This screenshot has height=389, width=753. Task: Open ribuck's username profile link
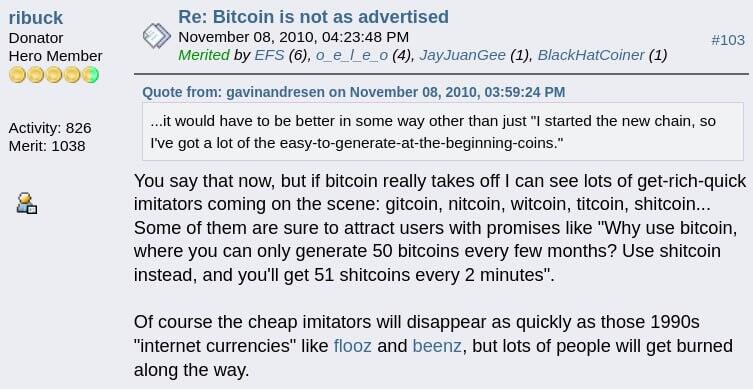coord(36,18)
